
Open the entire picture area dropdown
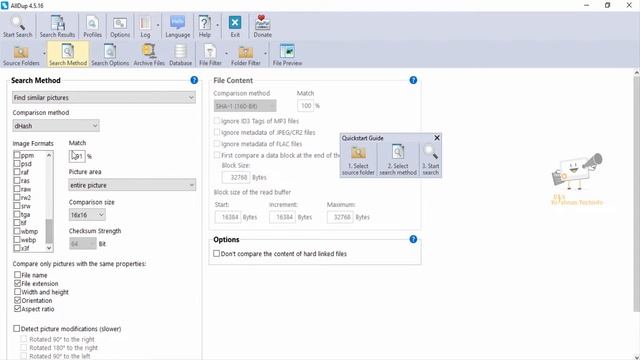point(132,185)
